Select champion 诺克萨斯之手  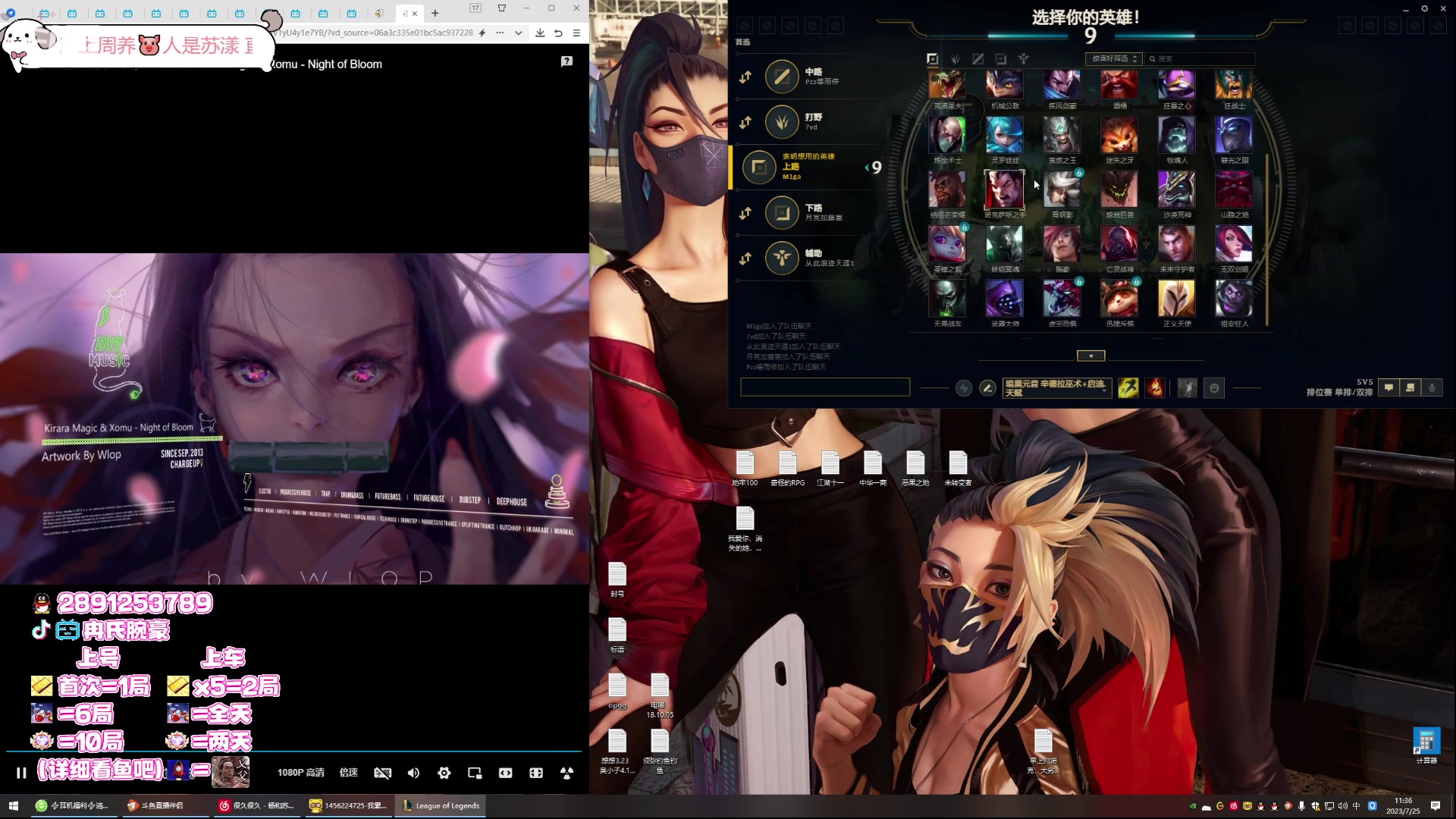pos(1005,190)
